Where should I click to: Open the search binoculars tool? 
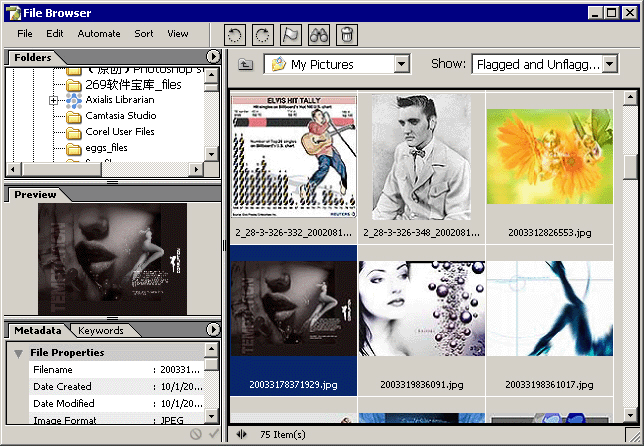point(319,35)
